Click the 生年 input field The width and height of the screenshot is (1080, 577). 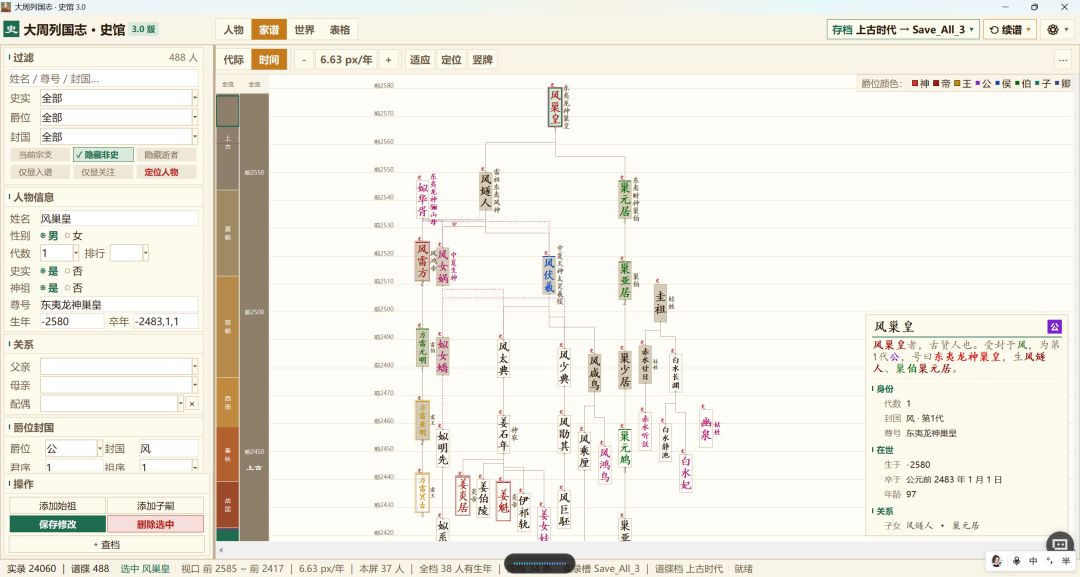71,322
